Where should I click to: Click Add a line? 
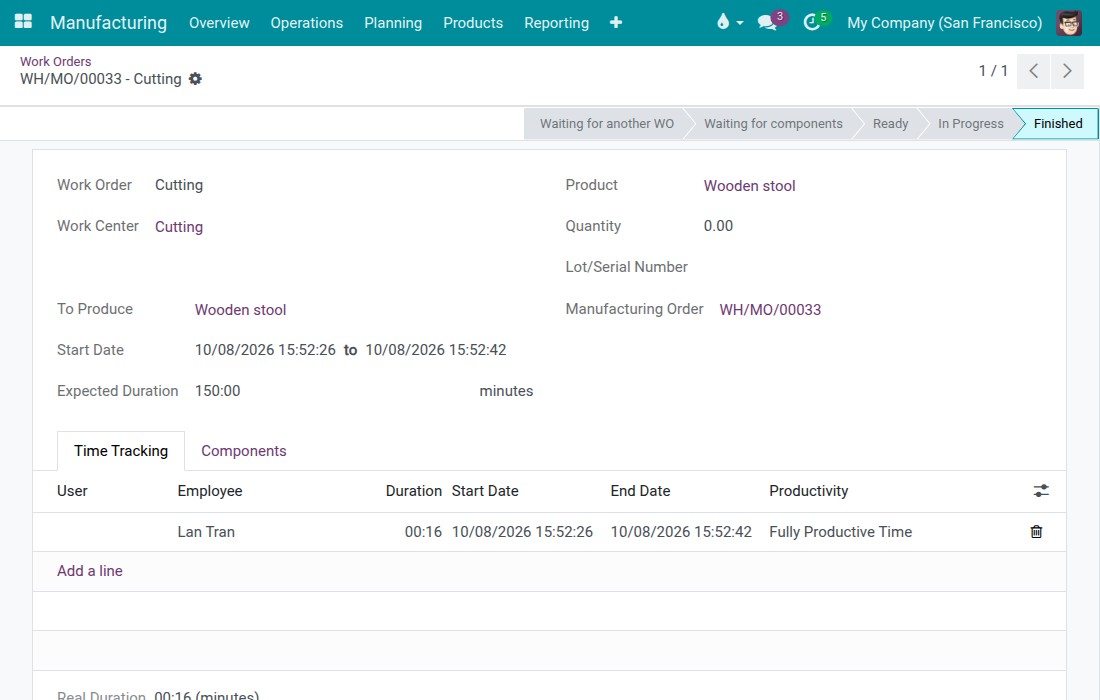[90, 571]
